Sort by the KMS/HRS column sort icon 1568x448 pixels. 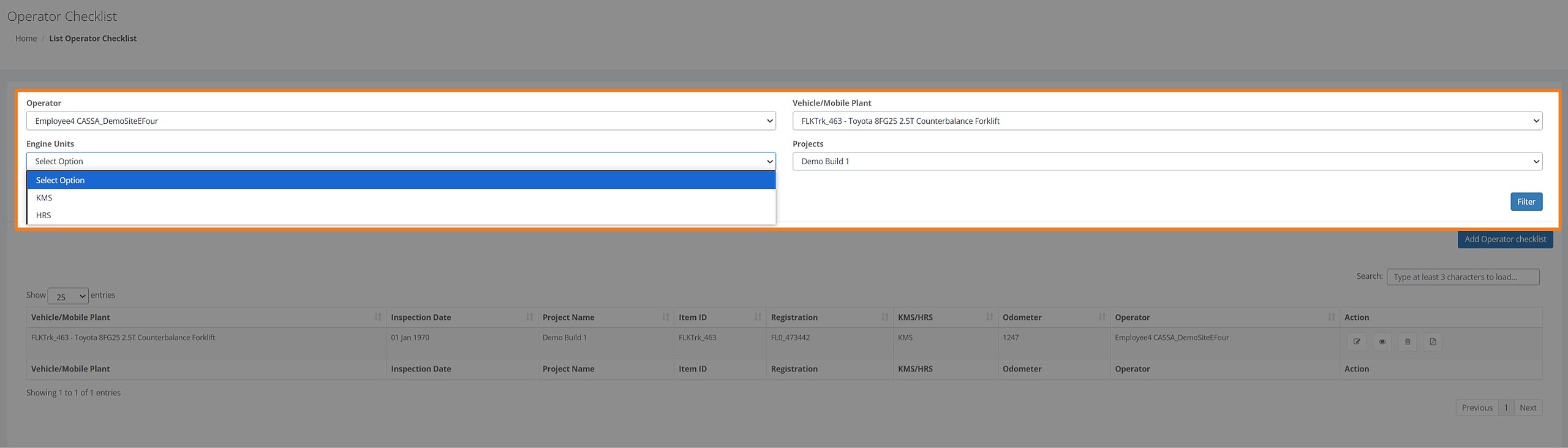tap(989, 317)
